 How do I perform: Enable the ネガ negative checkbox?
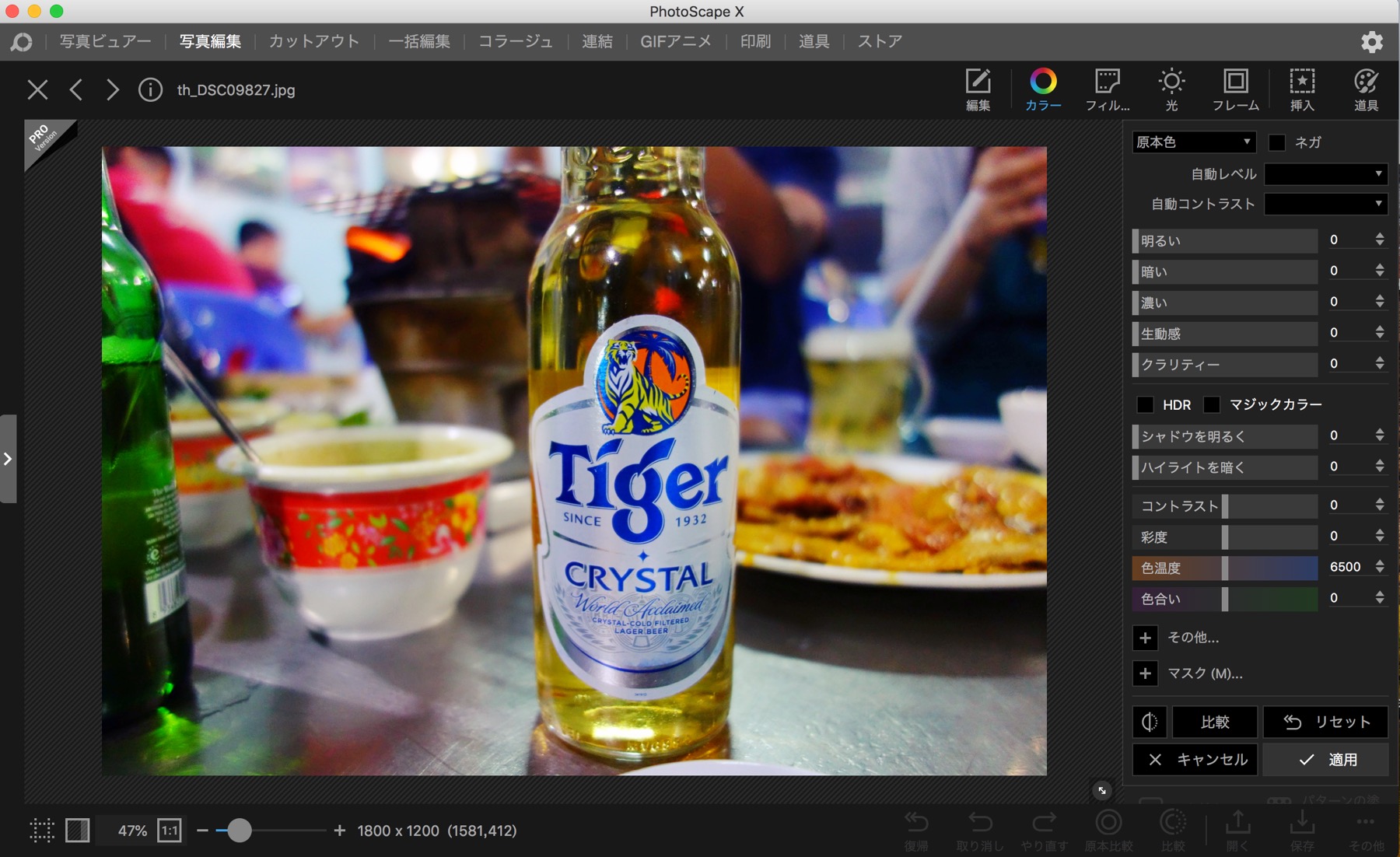(x=1277, y=142)
